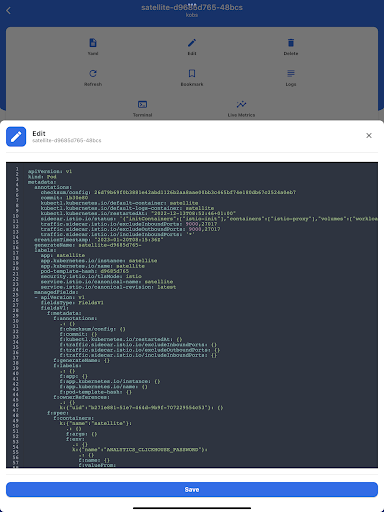Image resolution: width=384 pixels, height=512 pixels.
Task: Click the 'fieldsType: FieldsV1' line
Action: pyautogui.click(x=72, y=303)
